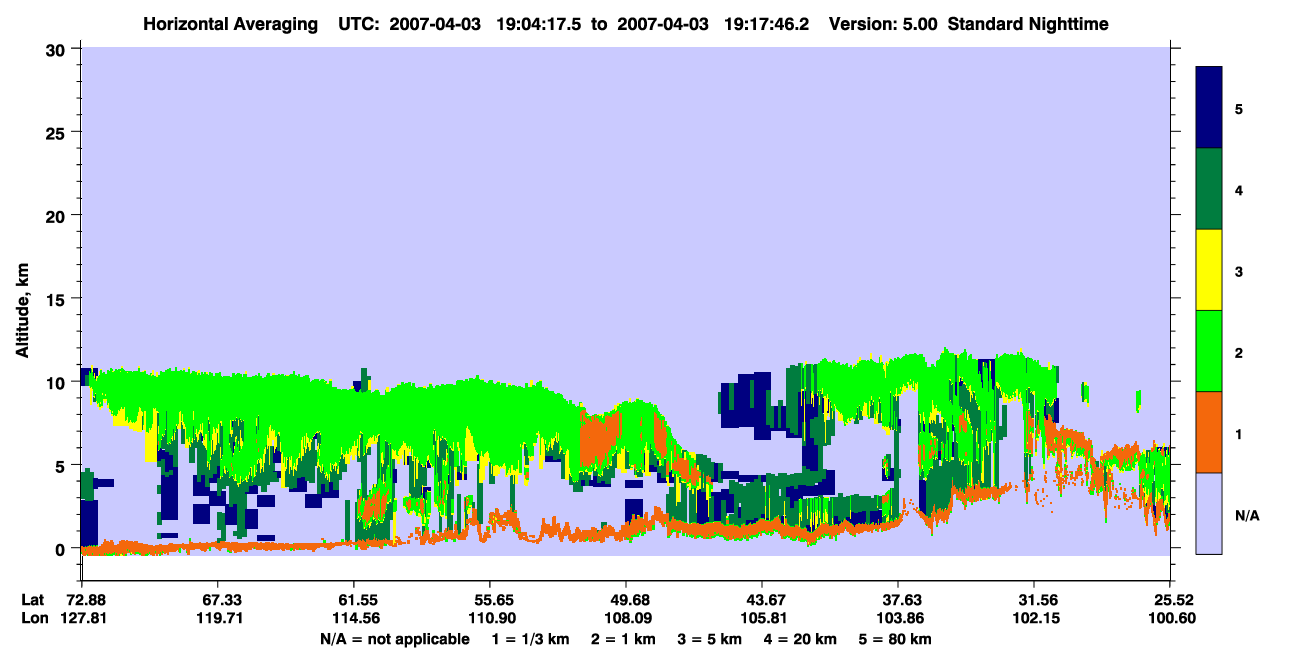Click the colorbar number label 5
This screenshot has width=1300, height=667.
[x=1238, y=108]
